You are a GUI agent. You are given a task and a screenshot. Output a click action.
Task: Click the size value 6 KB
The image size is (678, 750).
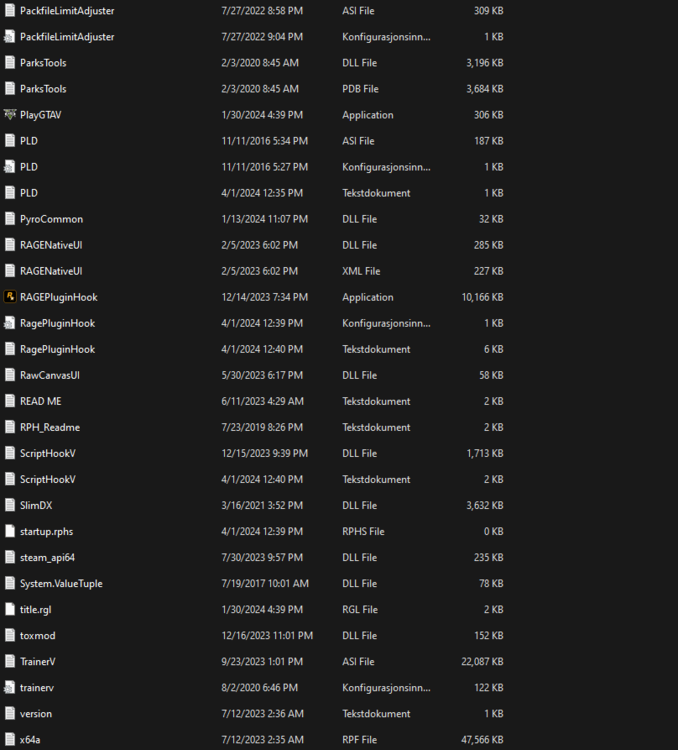click(x=493, y=349)
